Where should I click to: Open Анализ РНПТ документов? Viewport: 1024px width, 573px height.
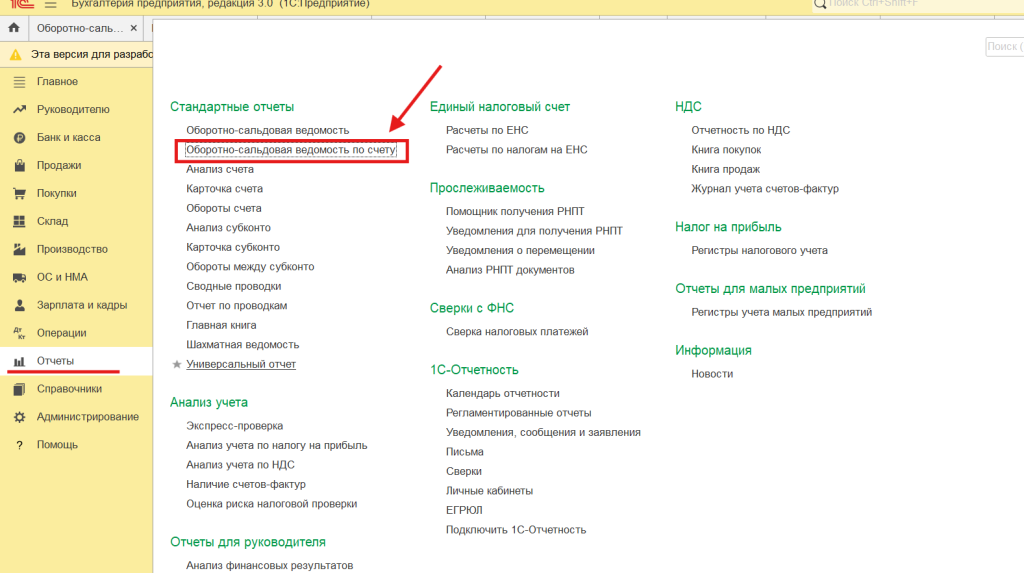coord(510,270)
